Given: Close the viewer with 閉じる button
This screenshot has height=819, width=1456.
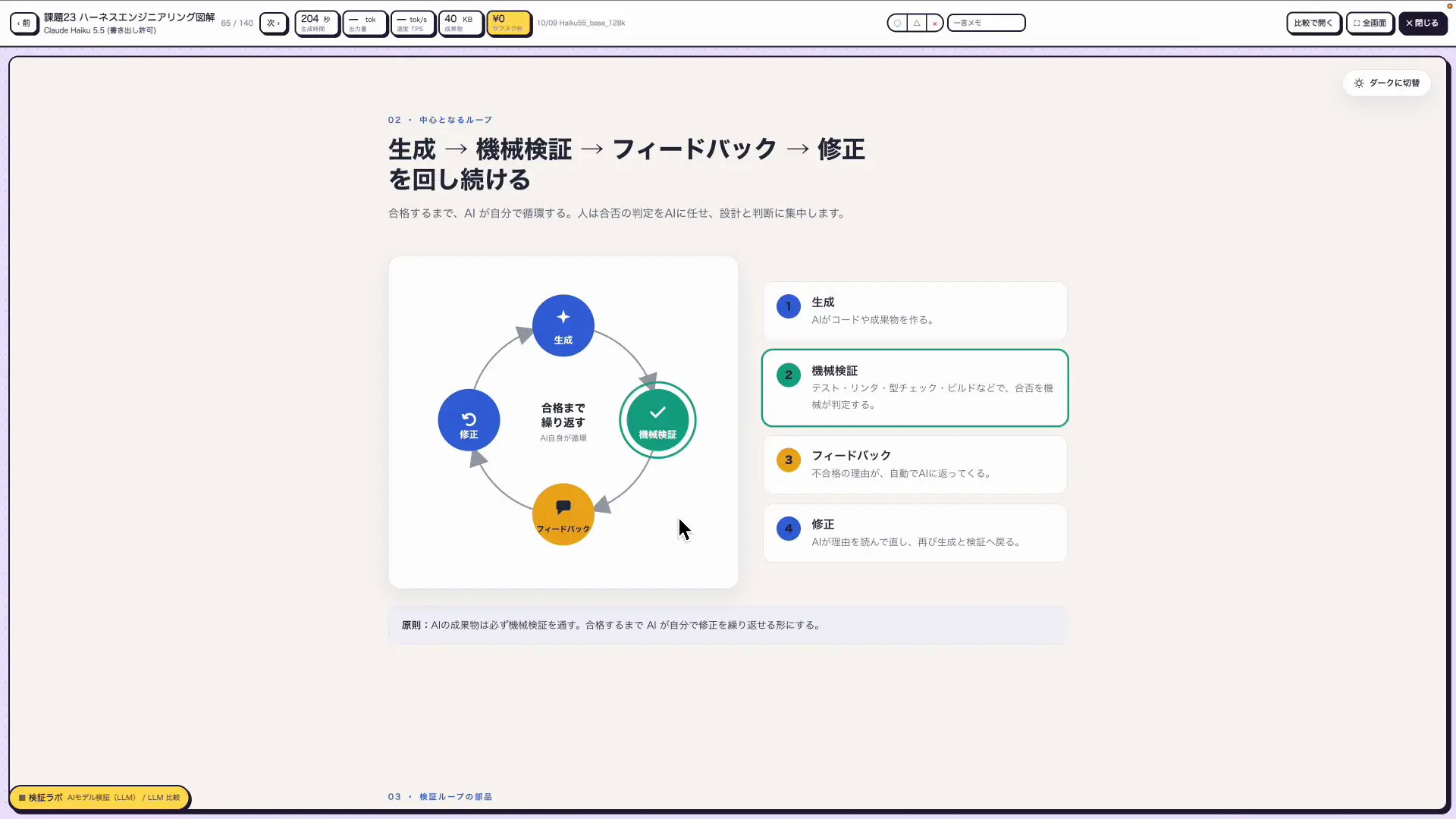Looking at the screenshot, I should [1423, 23].
